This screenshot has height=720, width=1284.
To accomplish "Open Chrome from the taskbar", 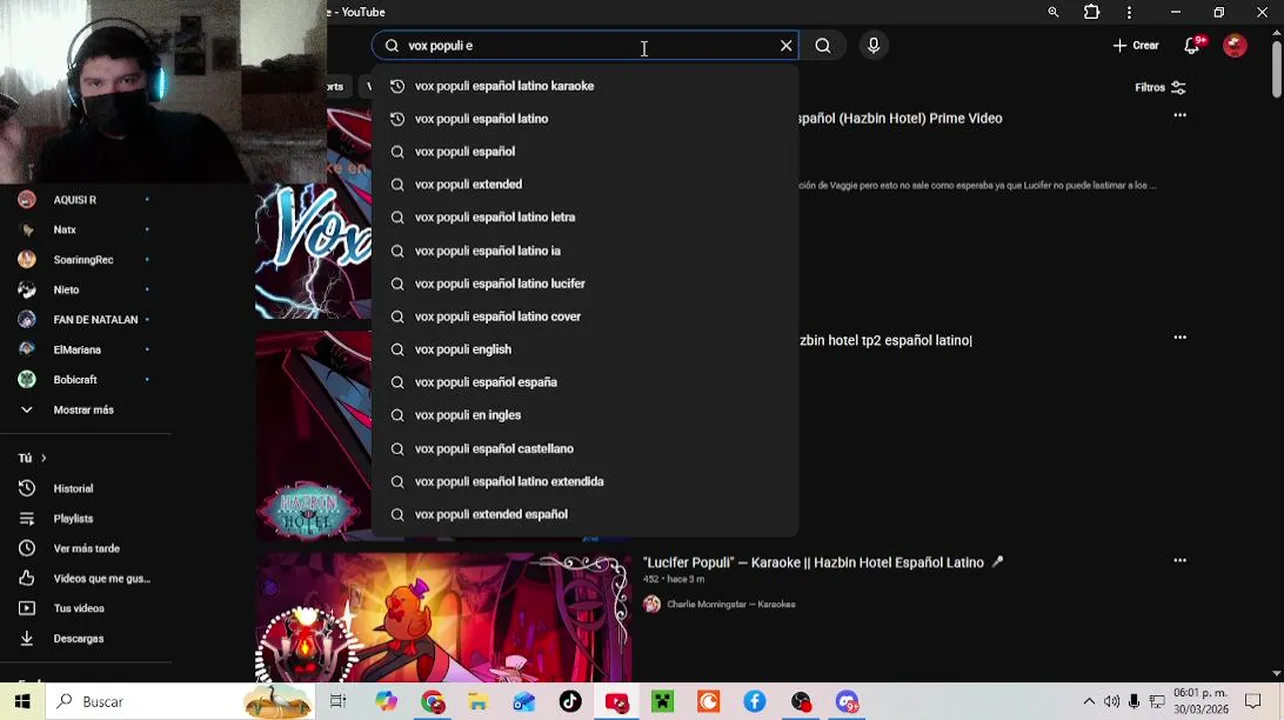I will 433,702.
